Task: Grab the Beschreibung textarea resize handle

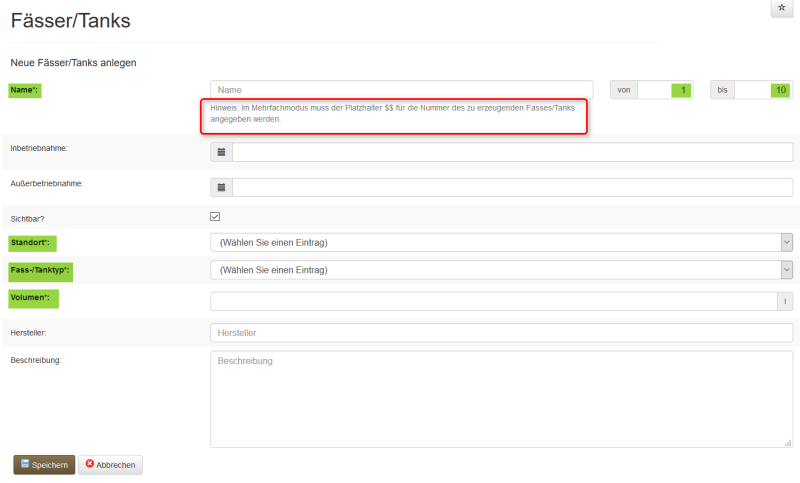Action: tap(788, 442)
